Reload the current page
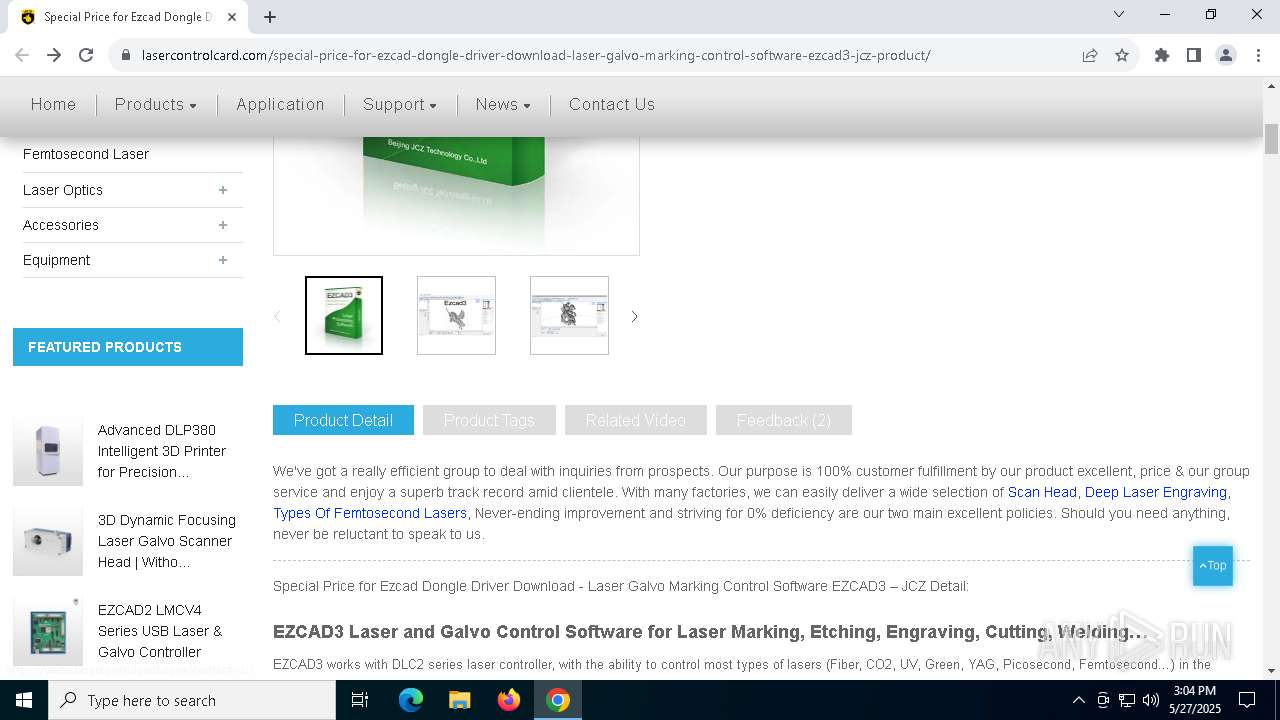 (x=86, y=55)
